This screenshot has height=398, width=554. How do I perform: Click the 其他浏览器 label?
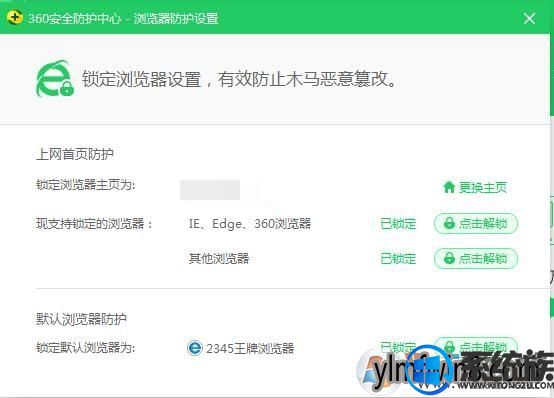219,258
